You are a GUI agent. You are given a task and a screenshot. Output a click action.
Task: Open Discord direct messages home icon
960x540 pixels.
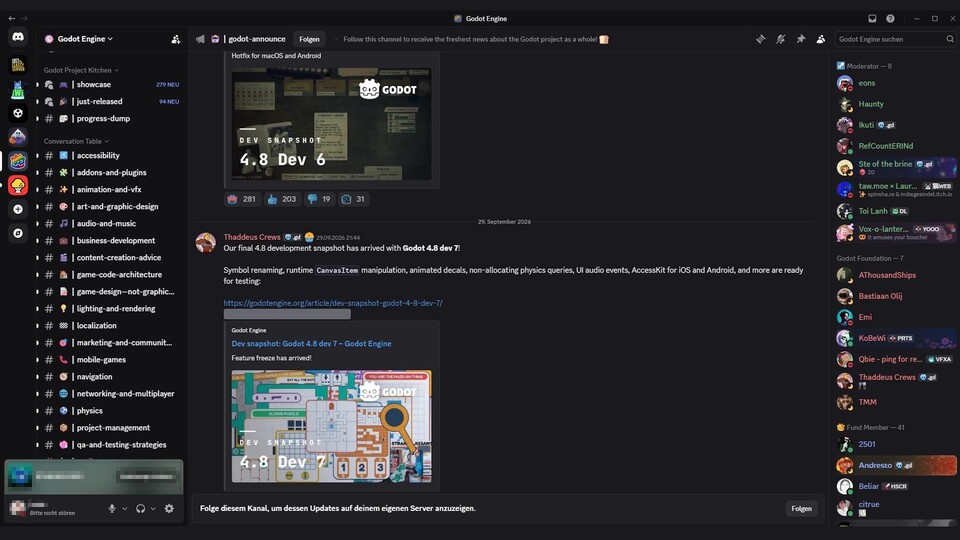(x=18, y=37)
